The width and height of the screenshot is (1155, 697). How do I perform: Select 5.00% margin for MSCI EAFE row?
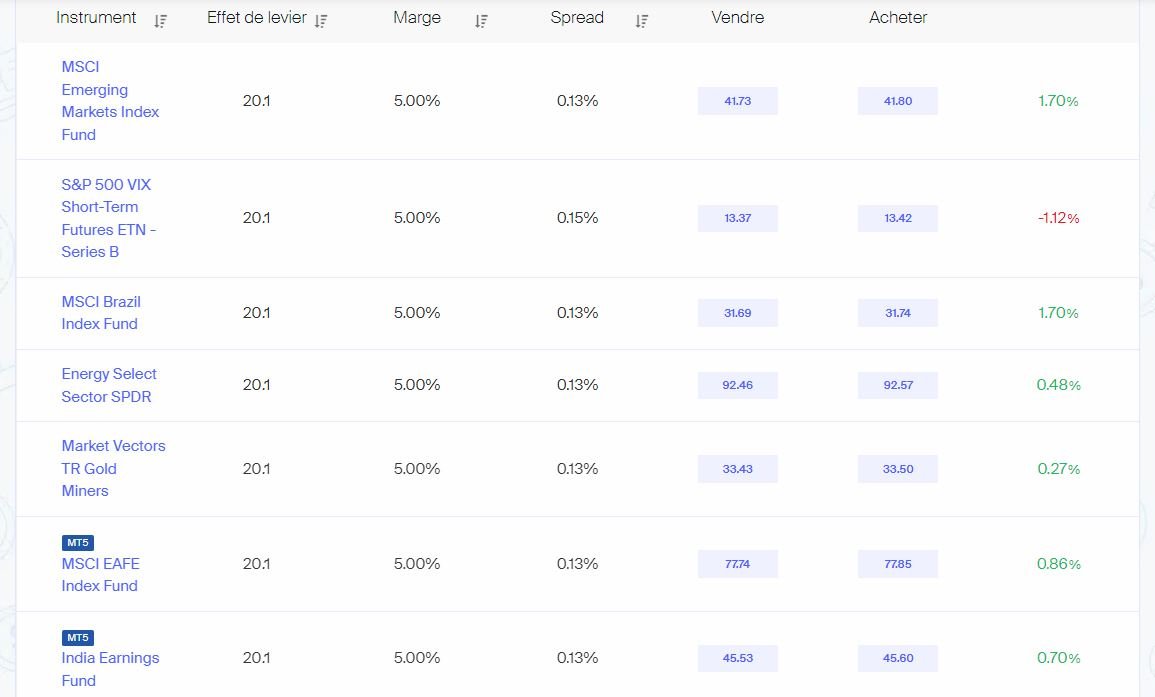coord(417,564)
